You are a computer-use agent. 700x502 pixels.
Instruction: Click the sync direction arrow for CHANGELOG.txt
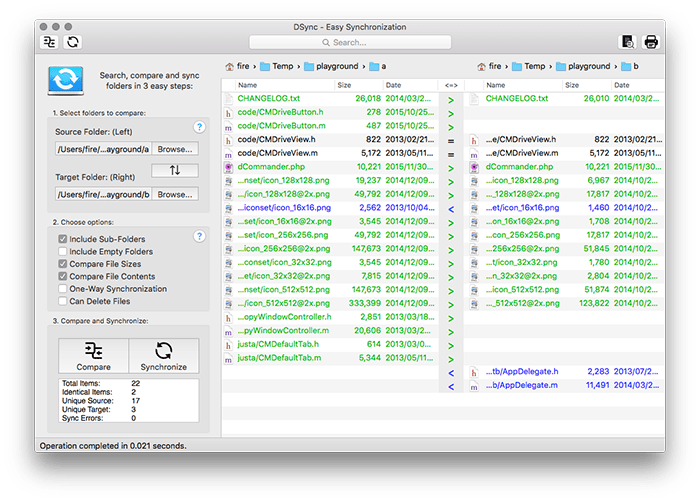[451, 100]
